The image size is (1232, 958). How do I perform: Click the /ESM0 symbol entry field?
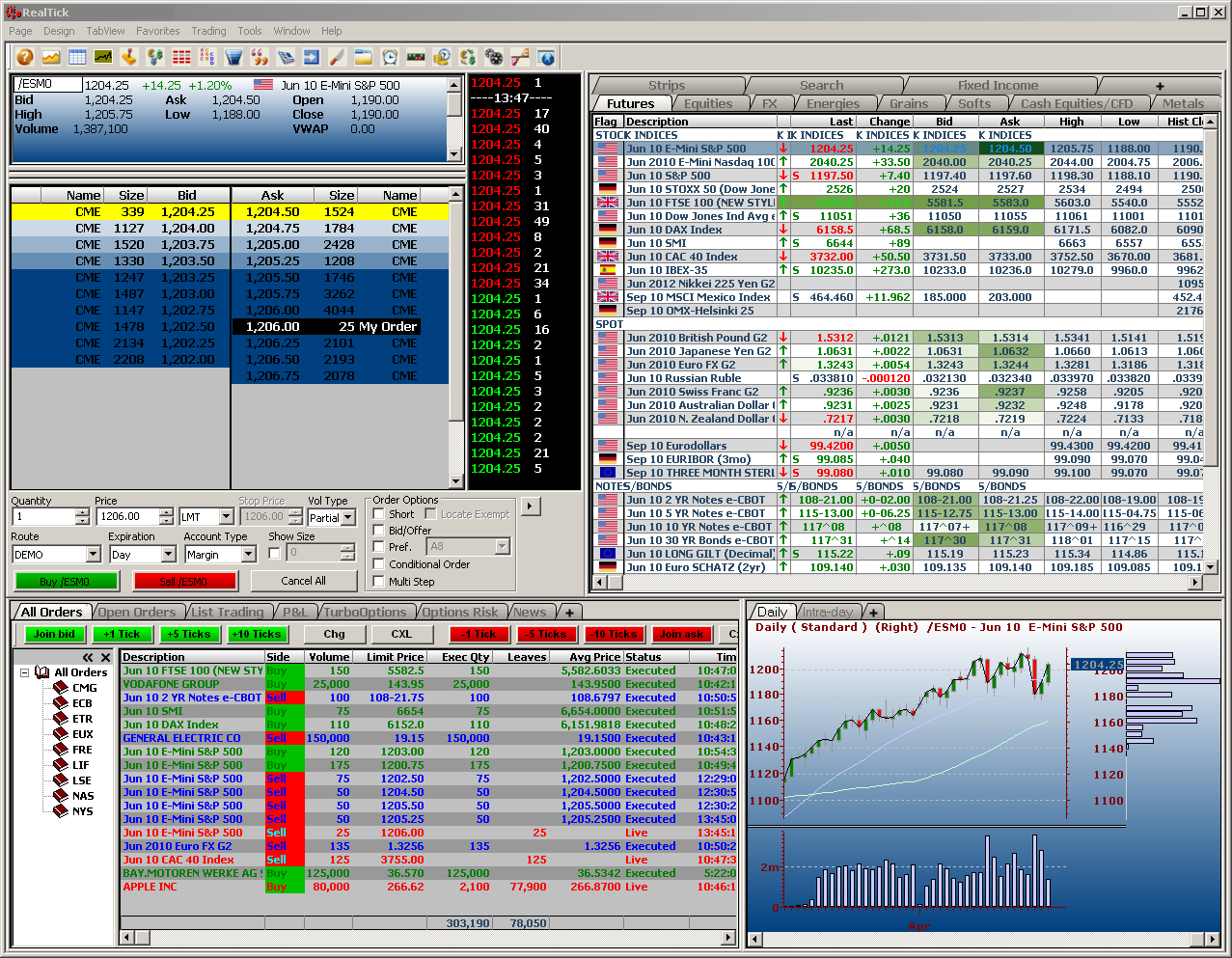point(48,84)
